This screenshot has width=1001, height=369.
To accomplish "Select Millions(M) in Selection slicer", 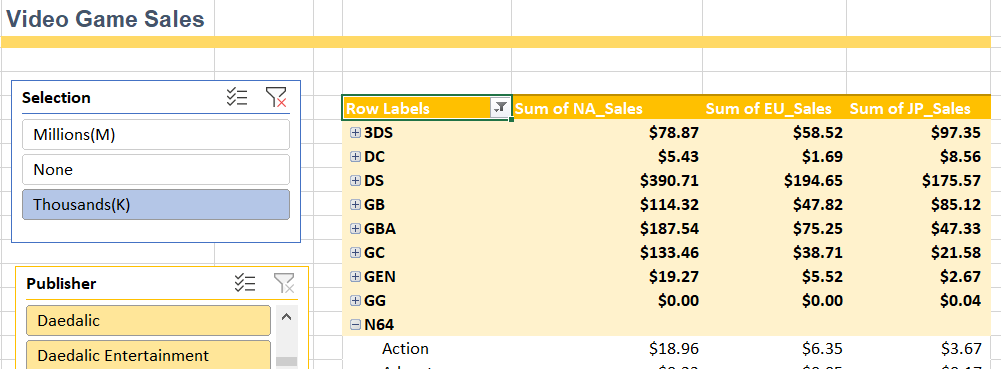I will click(x=156, y=135).
